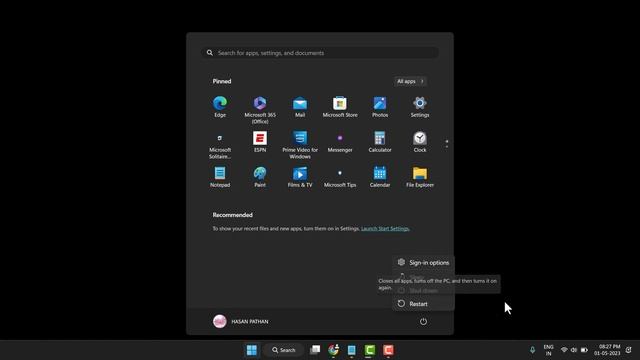The height and width of the screenshot is (360, 640).
Task: Open the red Camtasia recorder taskbar icon
Action: (388, 350)
